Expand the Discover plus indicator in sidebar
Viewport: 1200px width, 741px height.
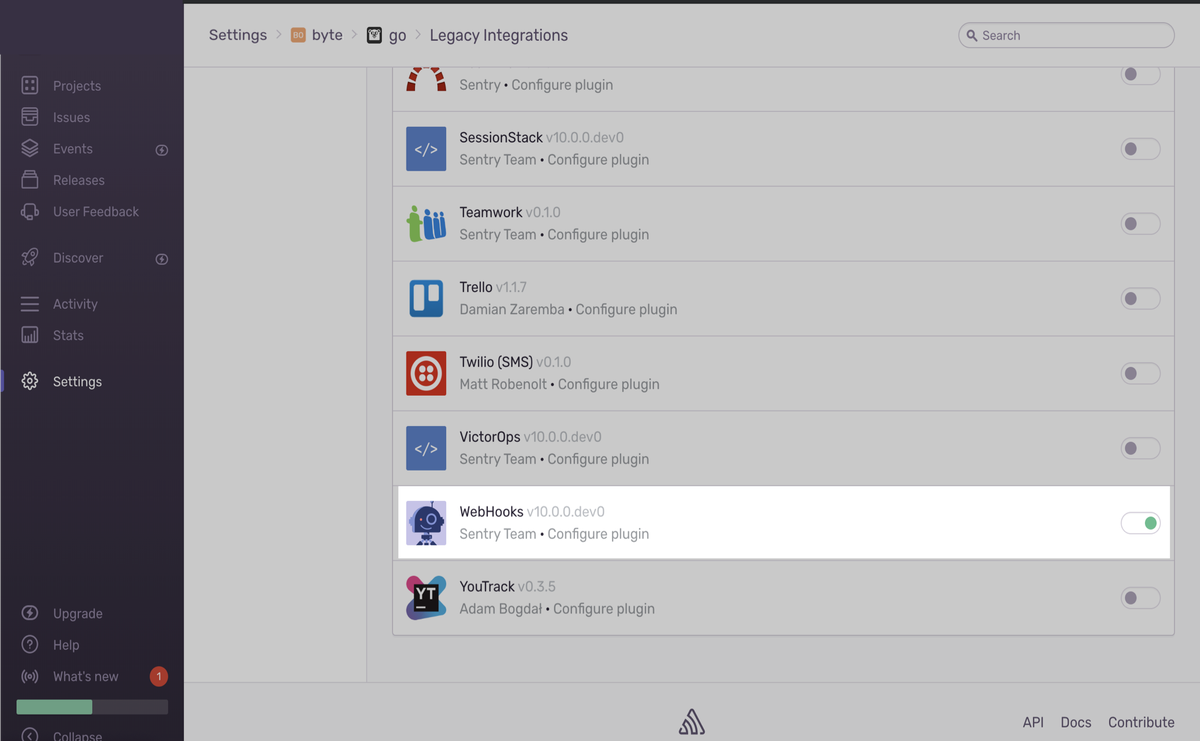(162, 259)
